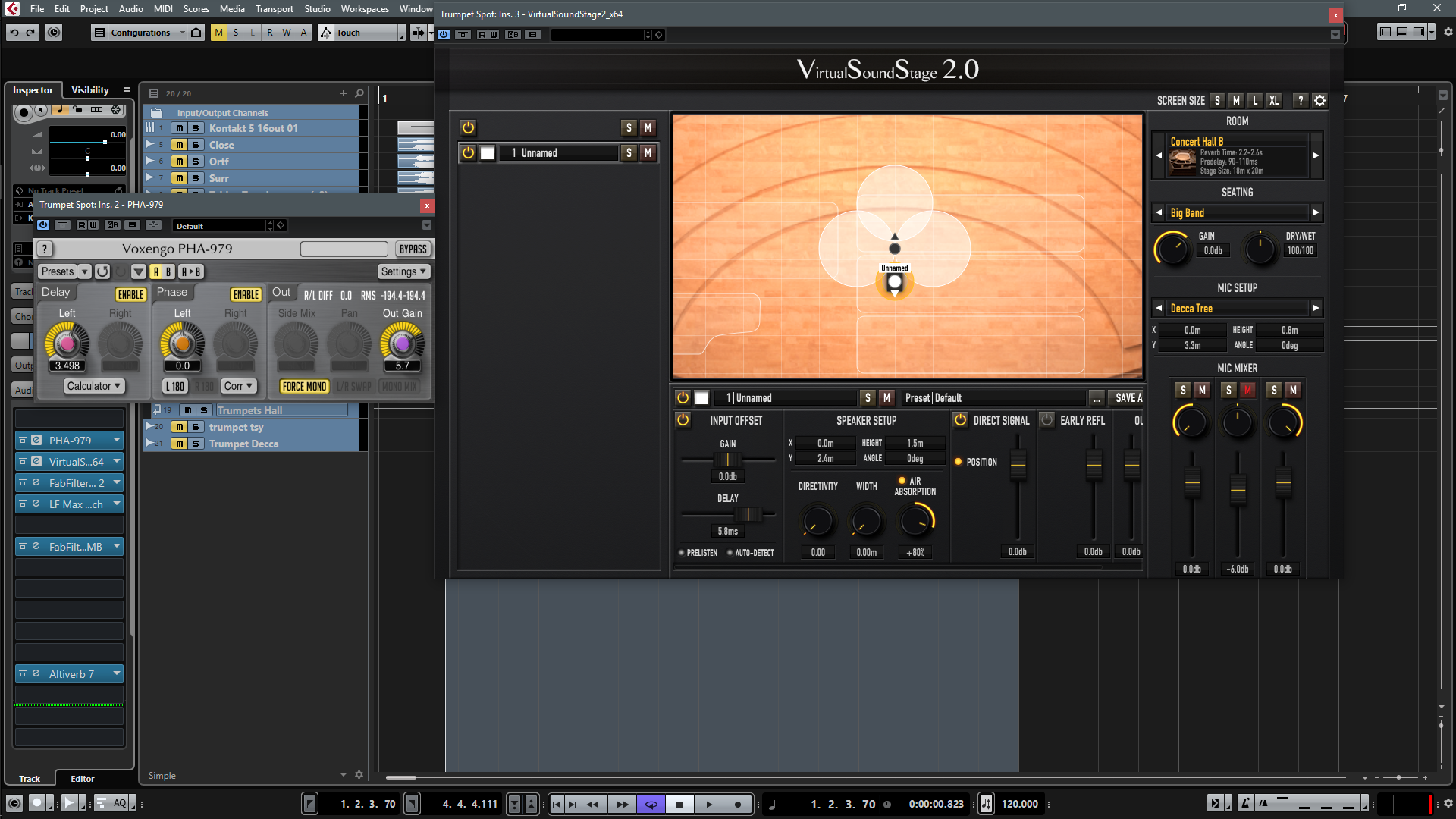This screenshot has height=819, width=1456.
Task: Click the SAVE A preset button
Action: click(x=1128, y=398)
